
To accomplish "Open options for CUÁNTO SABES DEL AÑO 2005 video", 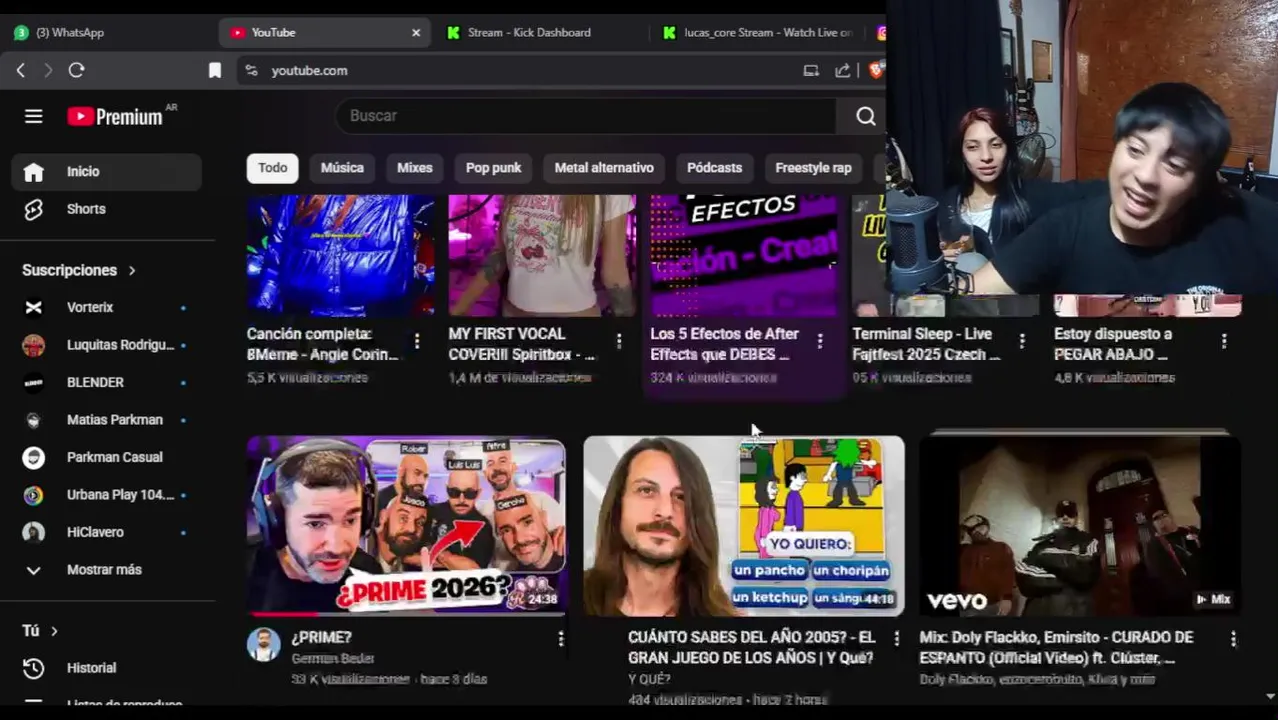I will point(896,638).
